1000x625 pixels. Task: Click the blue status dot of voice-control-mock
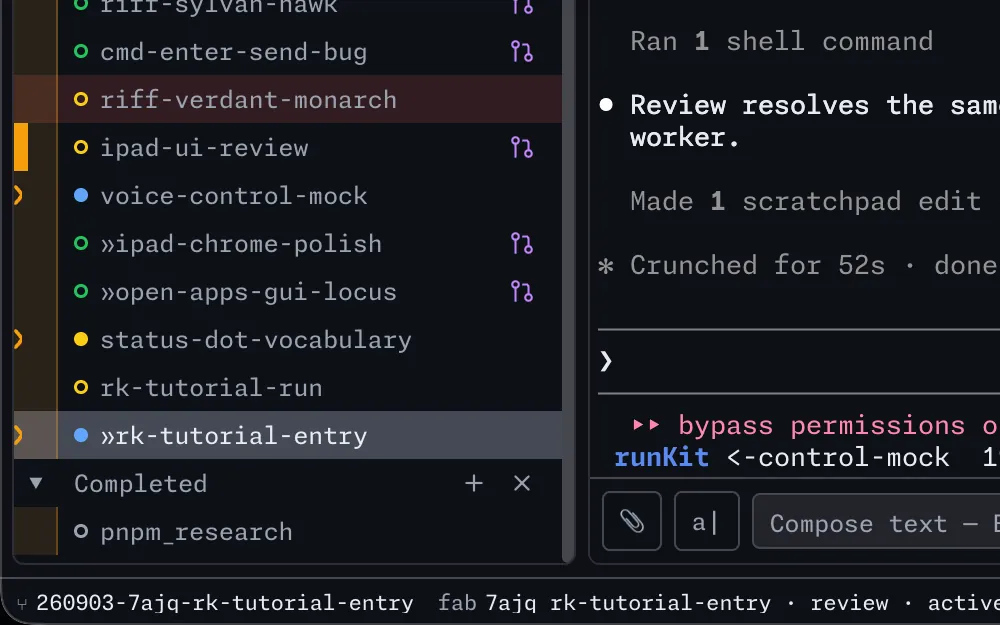[x=81, y=195]
